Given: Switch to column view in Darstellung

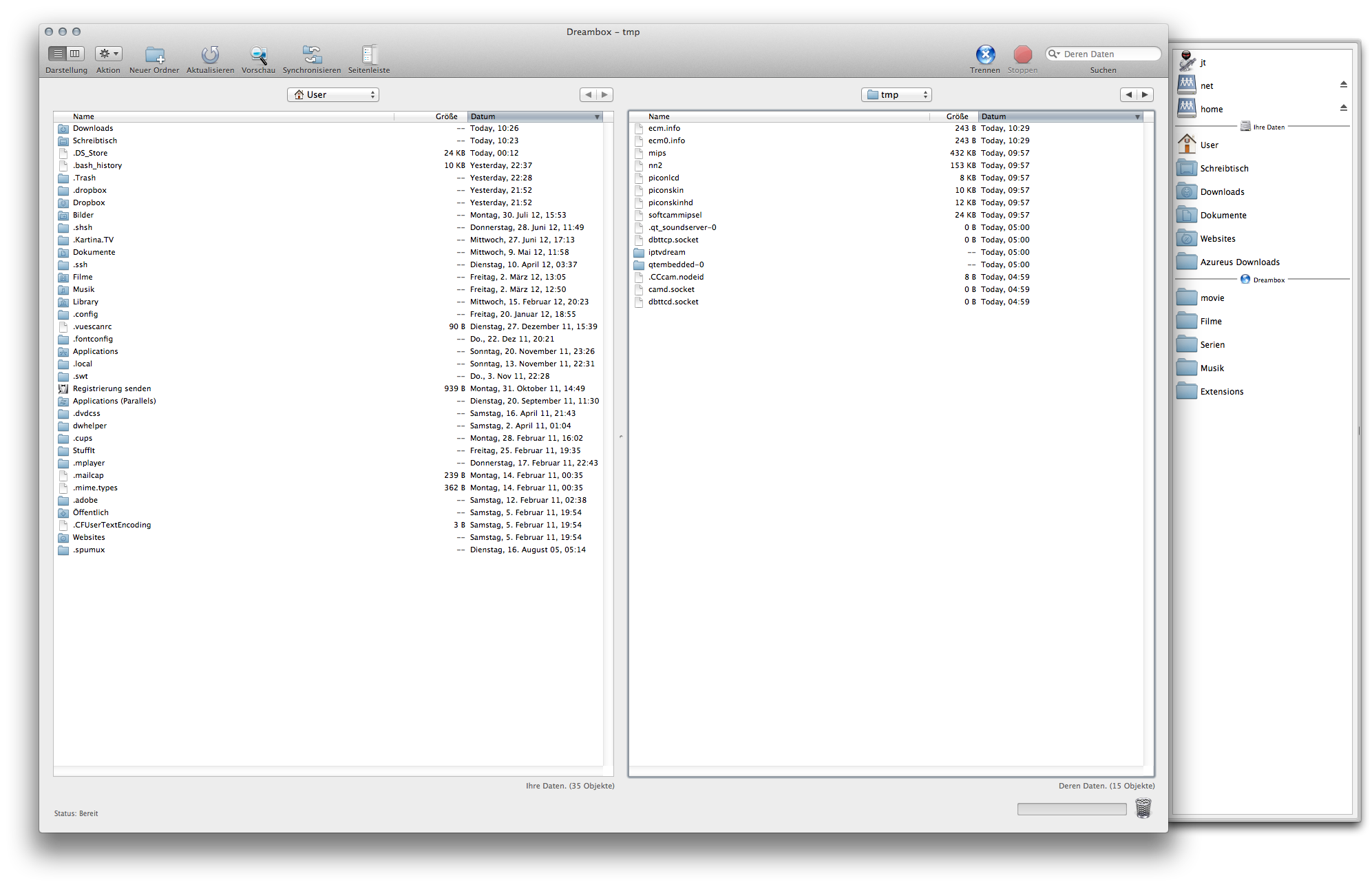Looking at the screenshot, I should [75, 53].
